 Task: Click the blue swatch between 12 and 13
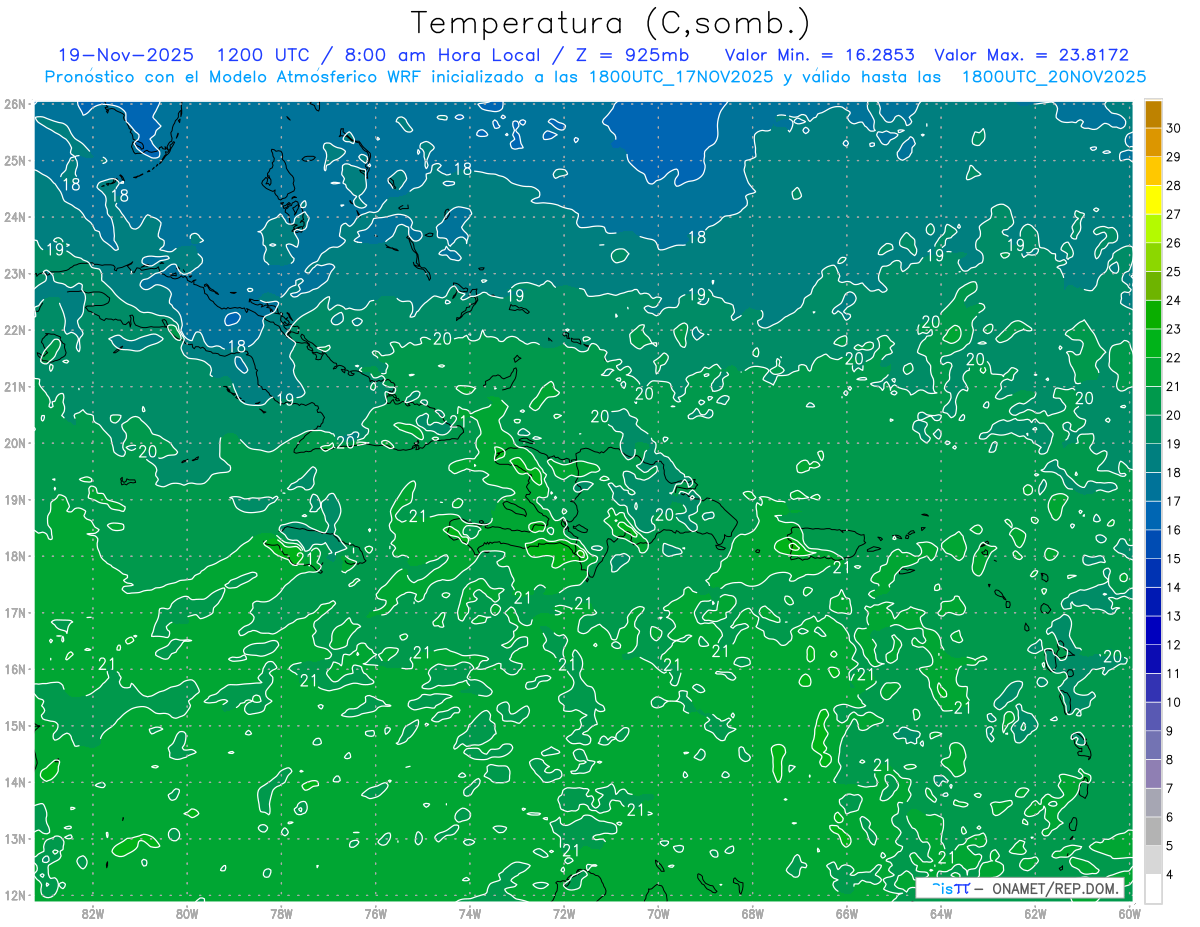click(x=1153, y=630)
